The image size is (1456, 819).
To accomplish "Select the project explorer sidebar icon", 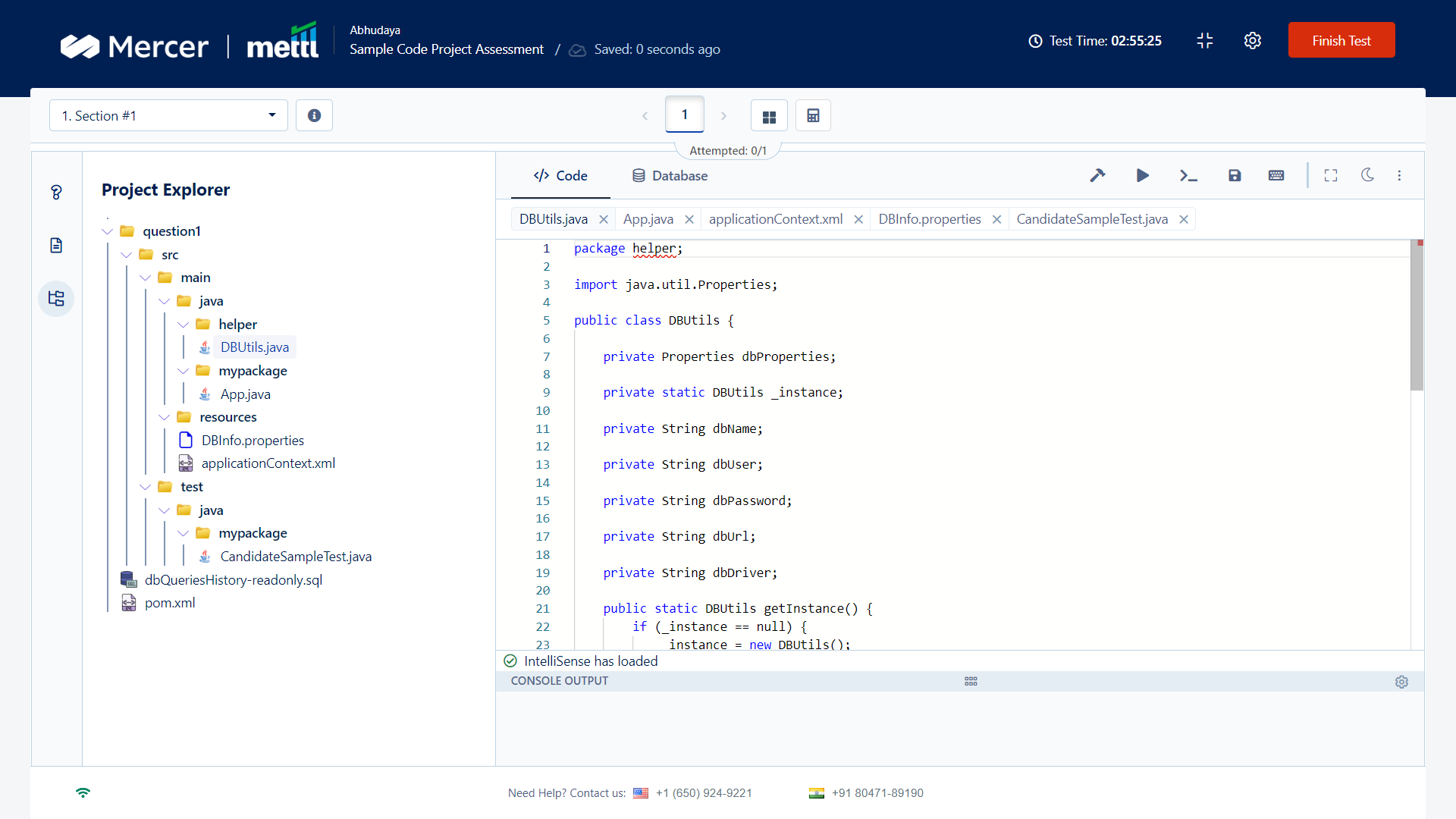I will point(56,298).
